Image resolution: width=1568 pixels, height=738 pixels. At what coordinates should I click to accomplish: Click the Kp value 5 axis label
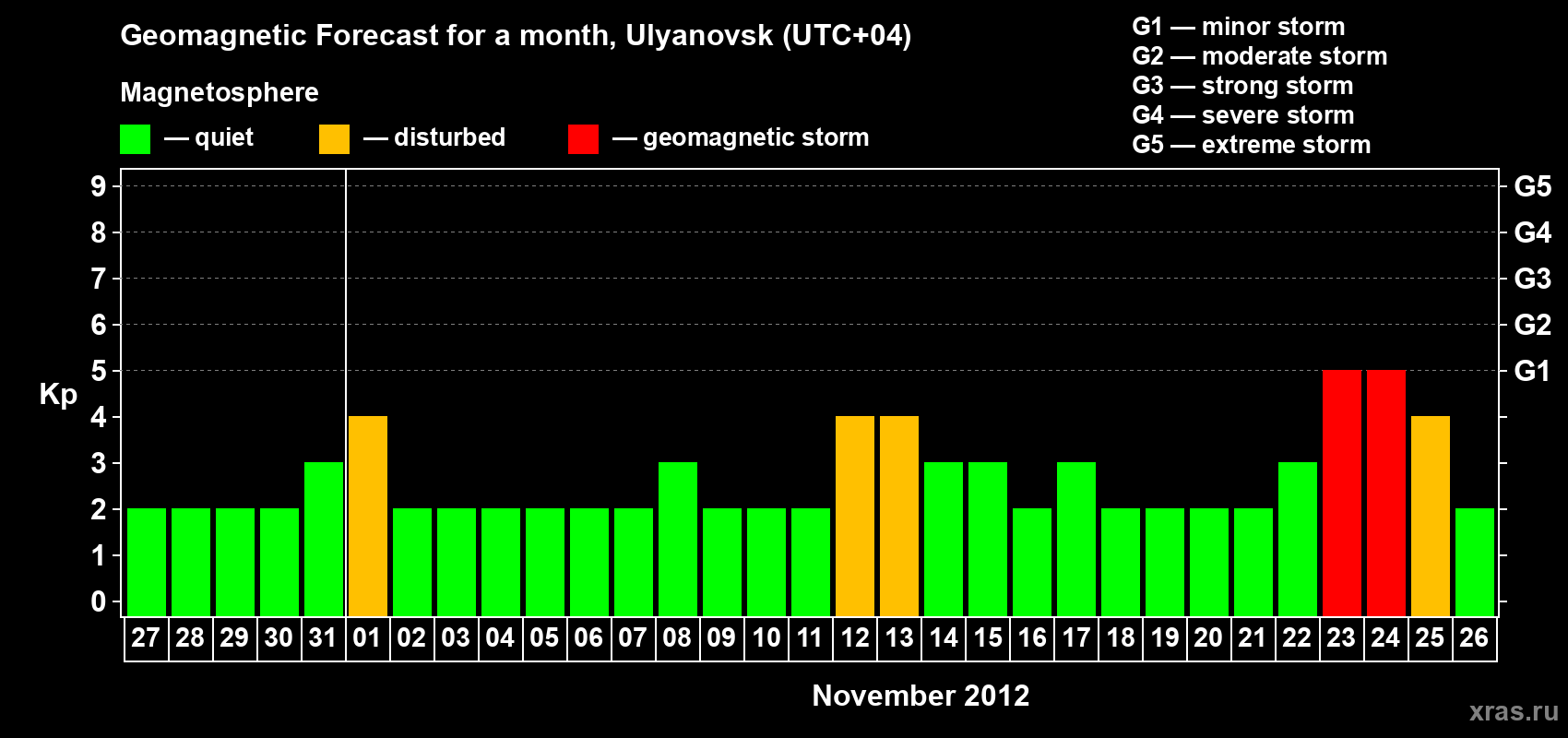pyautogui.click(x=99, y=371)
